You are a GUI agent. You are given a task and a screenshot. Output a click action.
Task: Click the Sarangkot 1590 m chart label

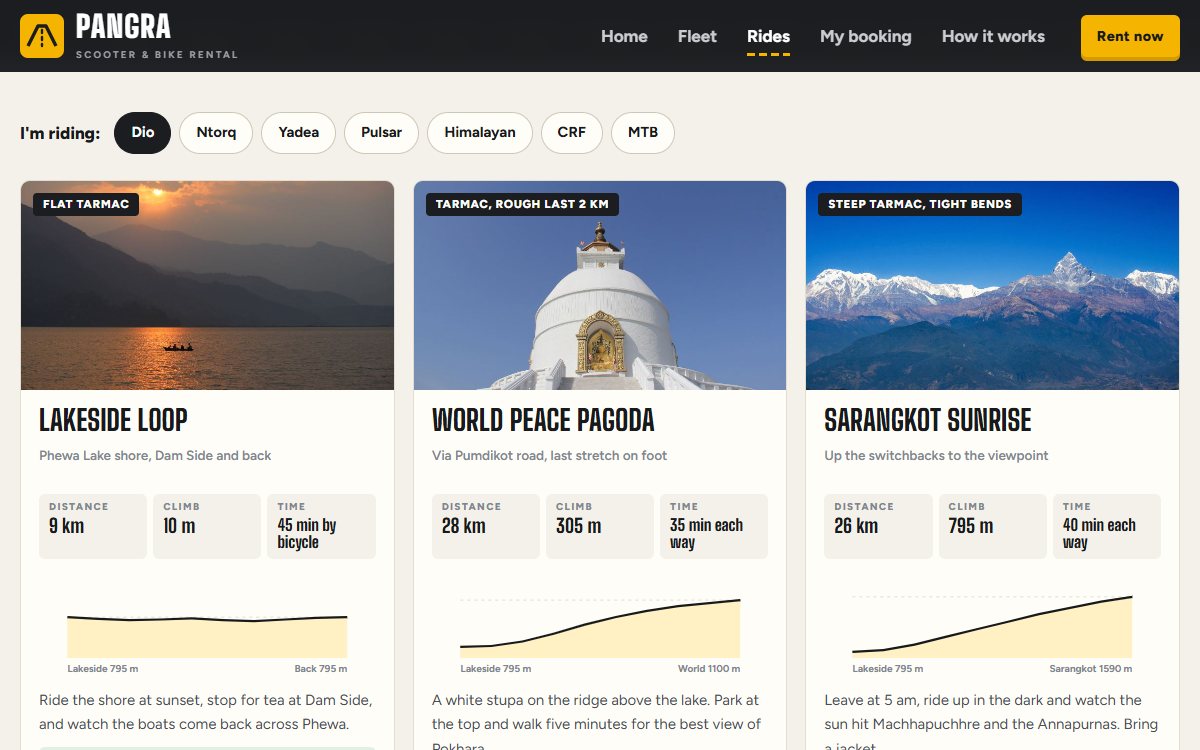(x=1091, y=669)
